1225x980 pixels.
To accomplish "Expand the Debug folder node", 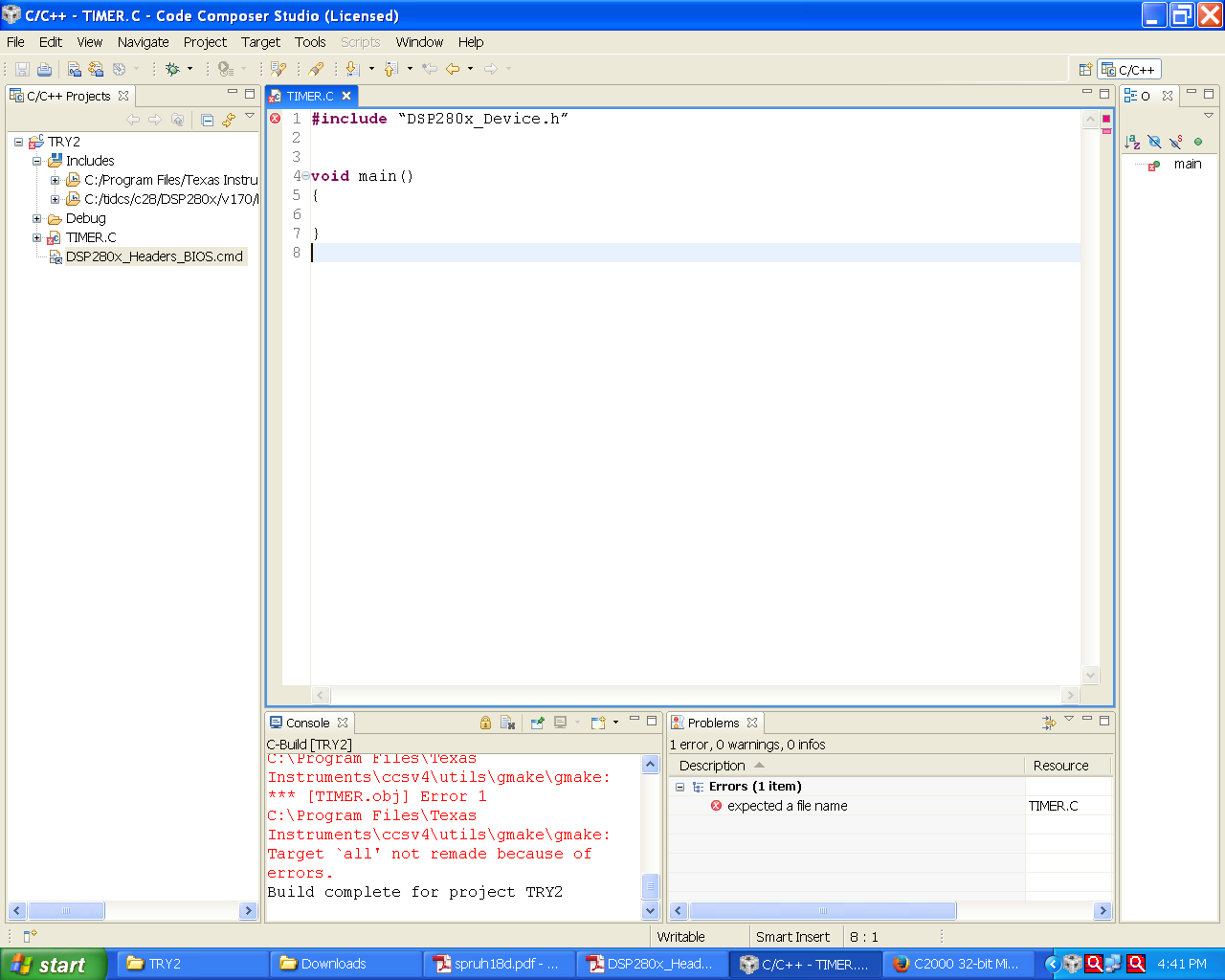I will [36, 218].
